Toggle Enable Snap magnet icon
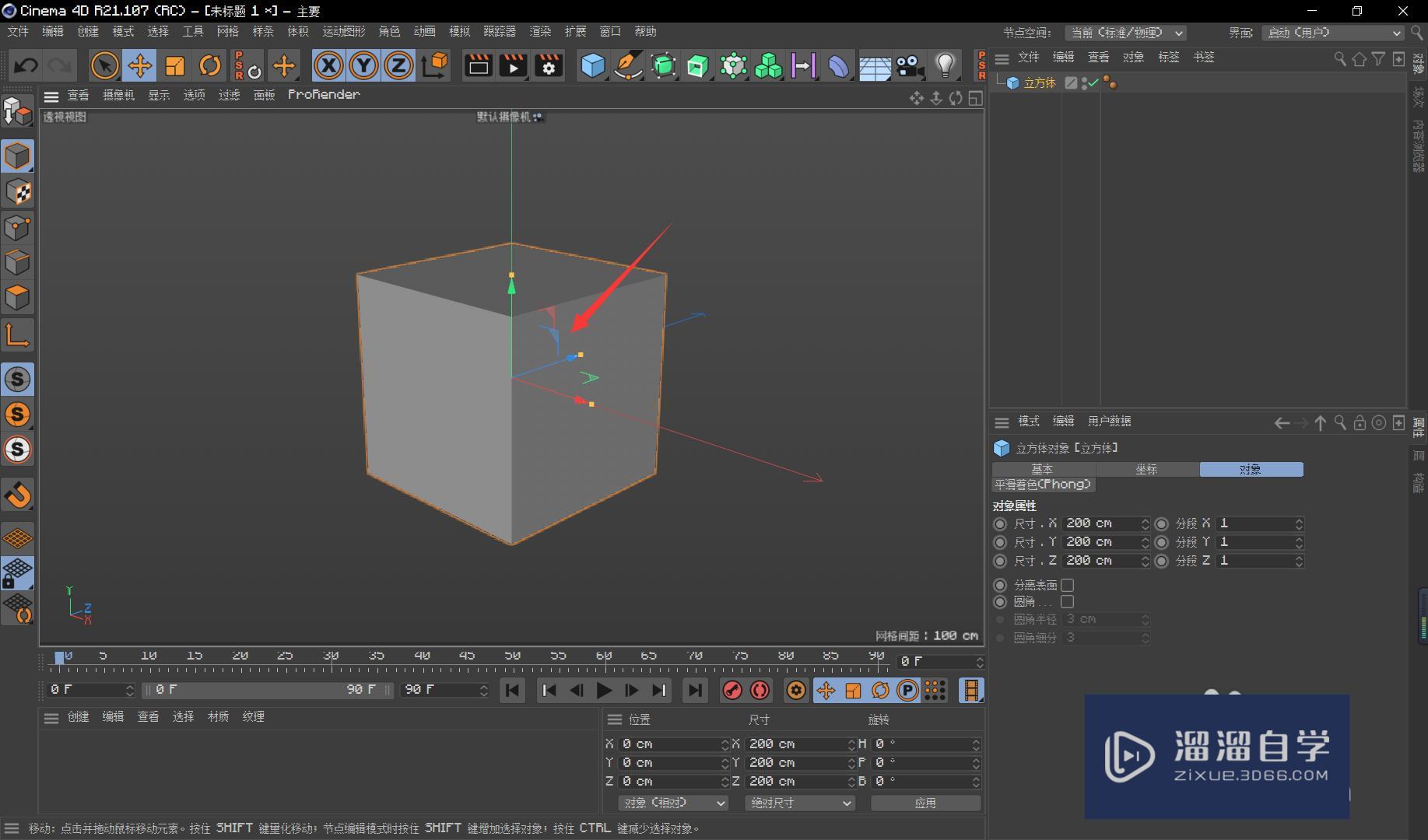This screenshot has width=1428, height=840. (17, 495)
